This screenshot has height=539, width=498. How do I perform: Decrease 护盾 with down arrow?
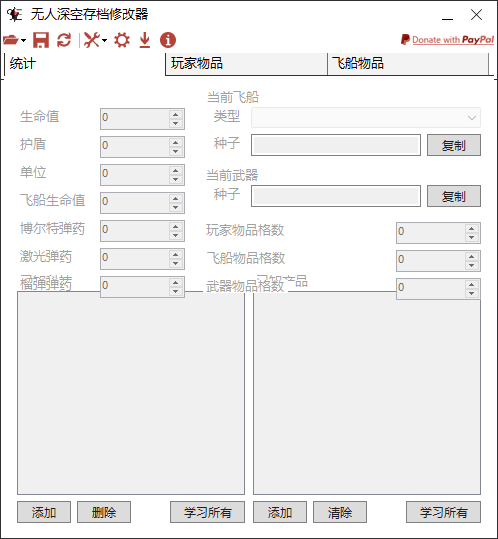(x=176, y=151)
